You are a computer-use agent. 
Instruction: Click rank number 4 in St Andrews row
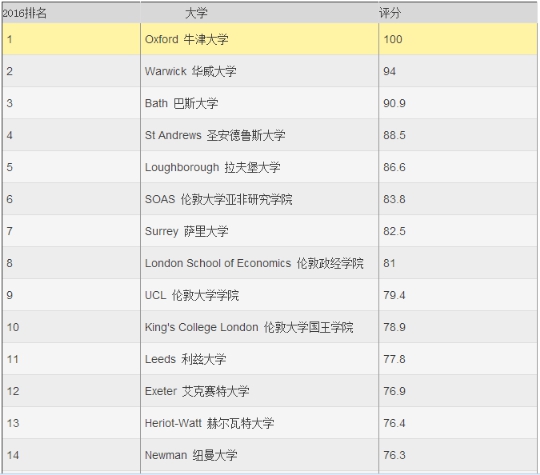10,135
